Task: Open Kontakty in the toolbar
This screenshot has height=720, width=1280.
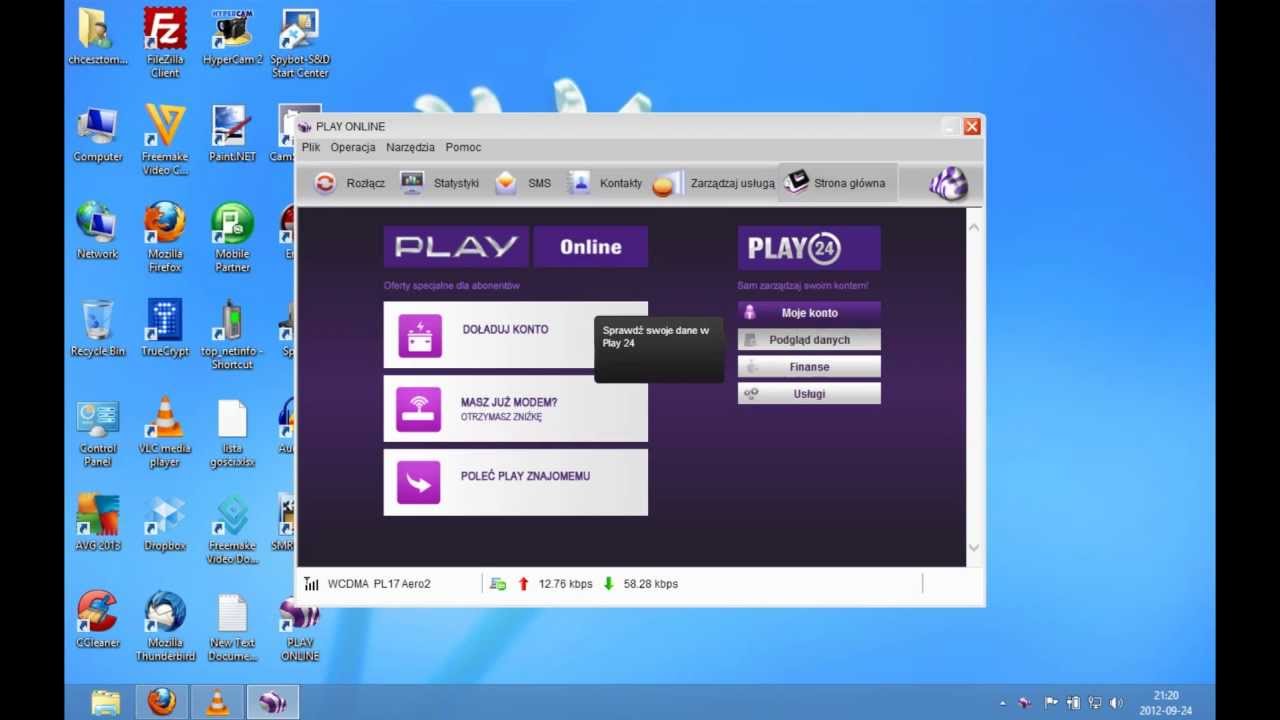Action: [x=604, y=183]
